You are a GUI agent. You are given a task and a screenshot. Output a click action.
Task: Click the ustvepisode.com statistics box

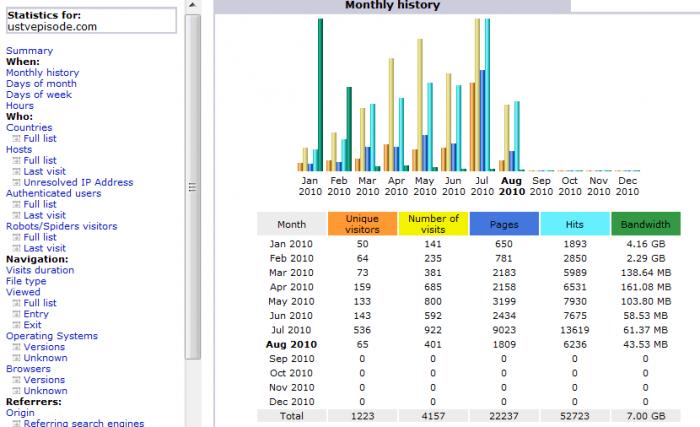pyautogui.click(x=92, y=21)
